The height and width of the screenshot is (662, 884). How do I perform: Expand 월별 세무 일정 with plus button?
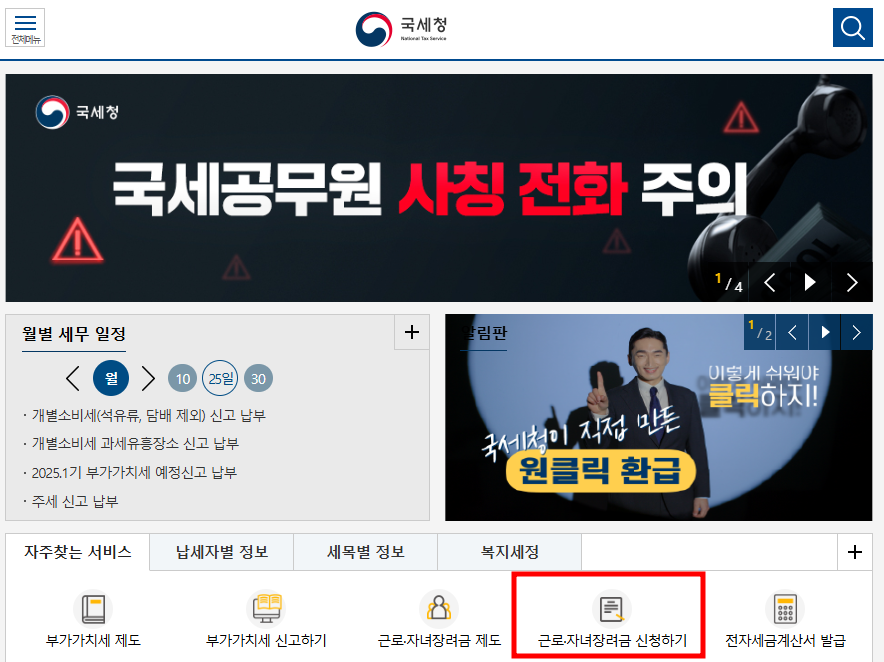point(412,332)
